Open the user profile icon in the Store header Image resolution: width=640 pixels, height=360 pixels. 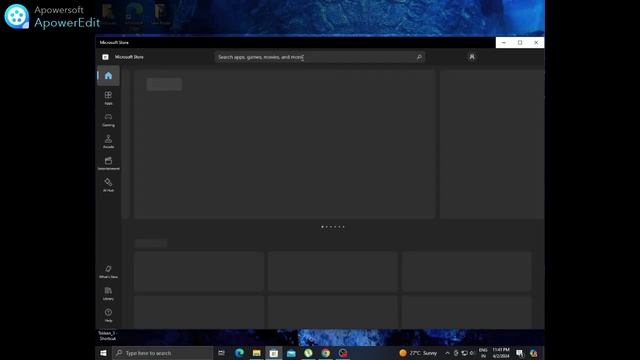(x=472, y=57)
